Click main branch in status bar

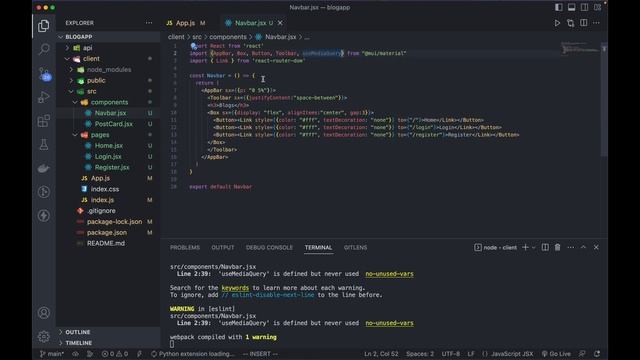pos(52,354)
